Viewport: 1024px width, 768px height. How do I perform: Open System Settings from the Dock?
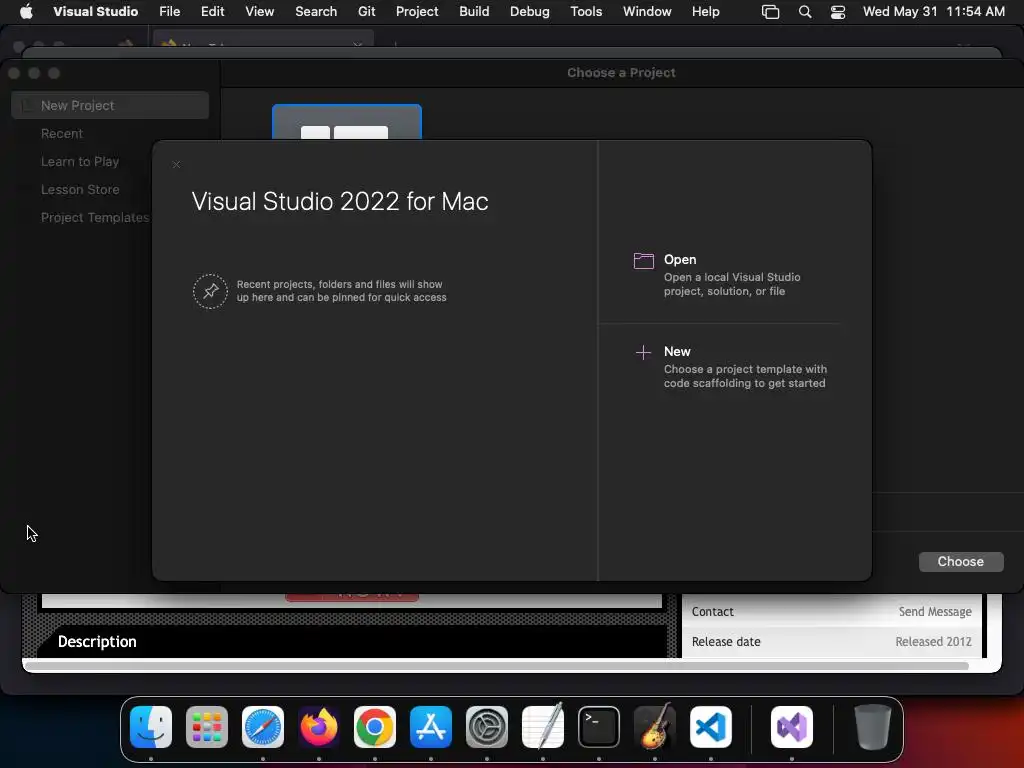pos(487,727)
